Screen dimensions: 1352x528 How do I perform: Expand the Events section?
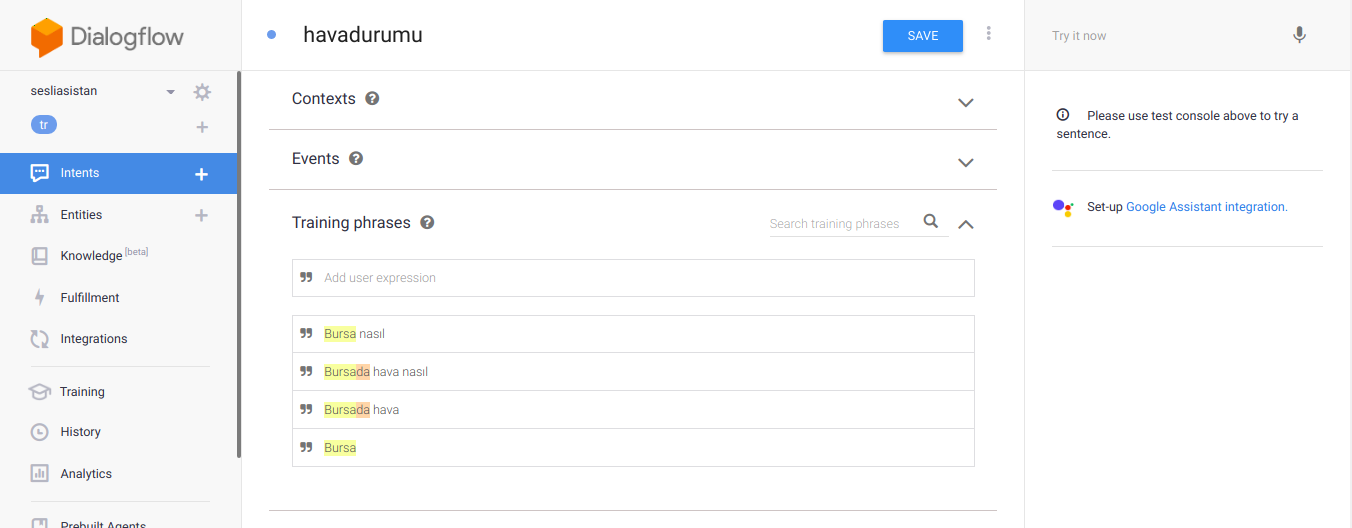click(x=965, y=162)
